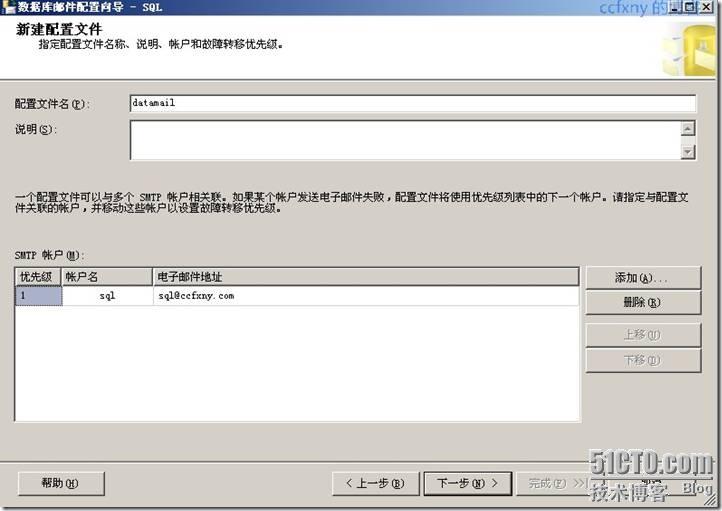
Task: Click the Remove (删除) account button
Action: coord(643,302)
